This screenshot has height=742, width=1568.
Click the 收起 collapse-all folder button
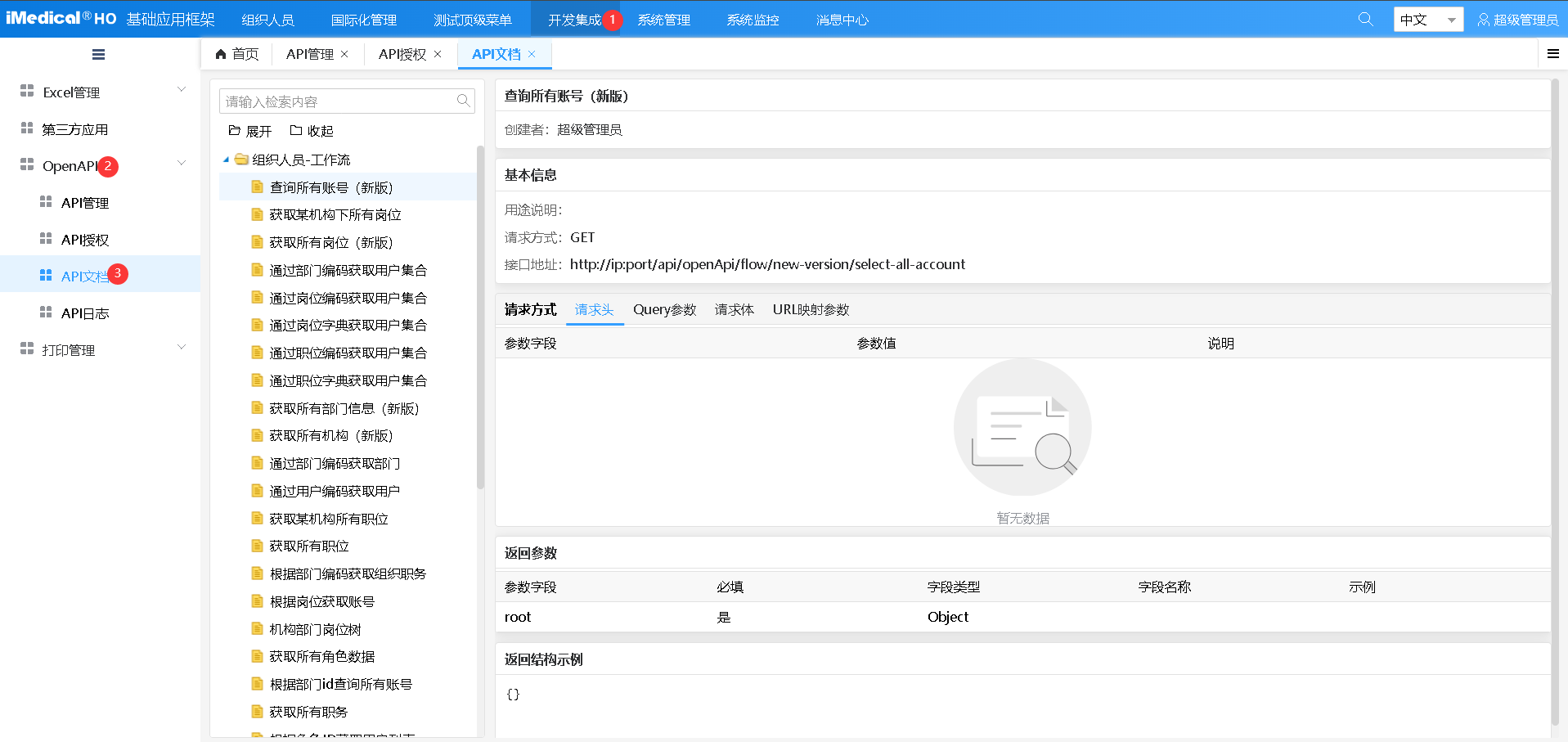[x=312, y=131]
